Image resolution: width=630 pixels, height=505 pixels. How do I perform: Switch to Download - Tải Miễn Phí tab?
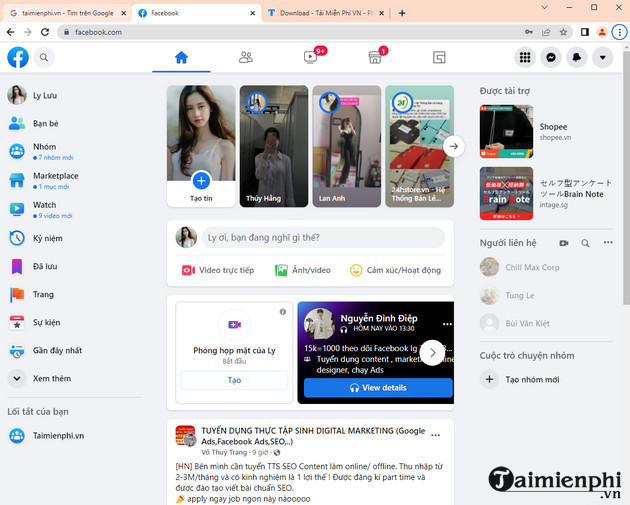tap(326, 13)
